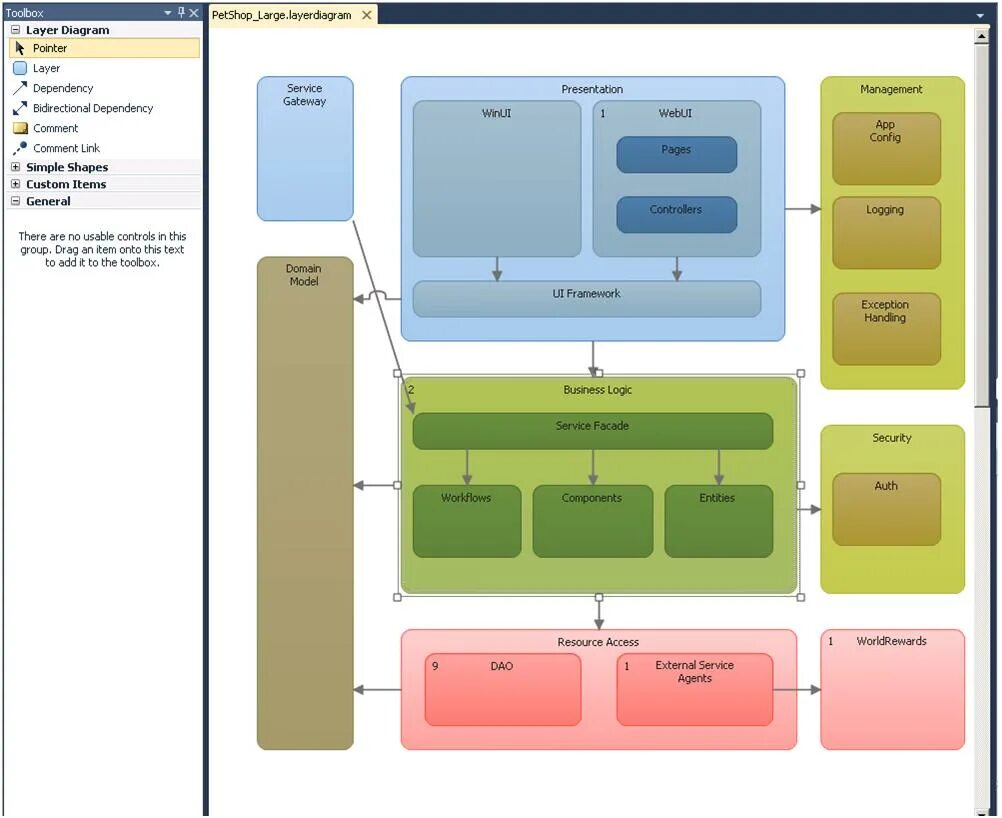This screenshot has width=1002, height=818.
Task: Select the Service Facade layer
Action: 592,431
